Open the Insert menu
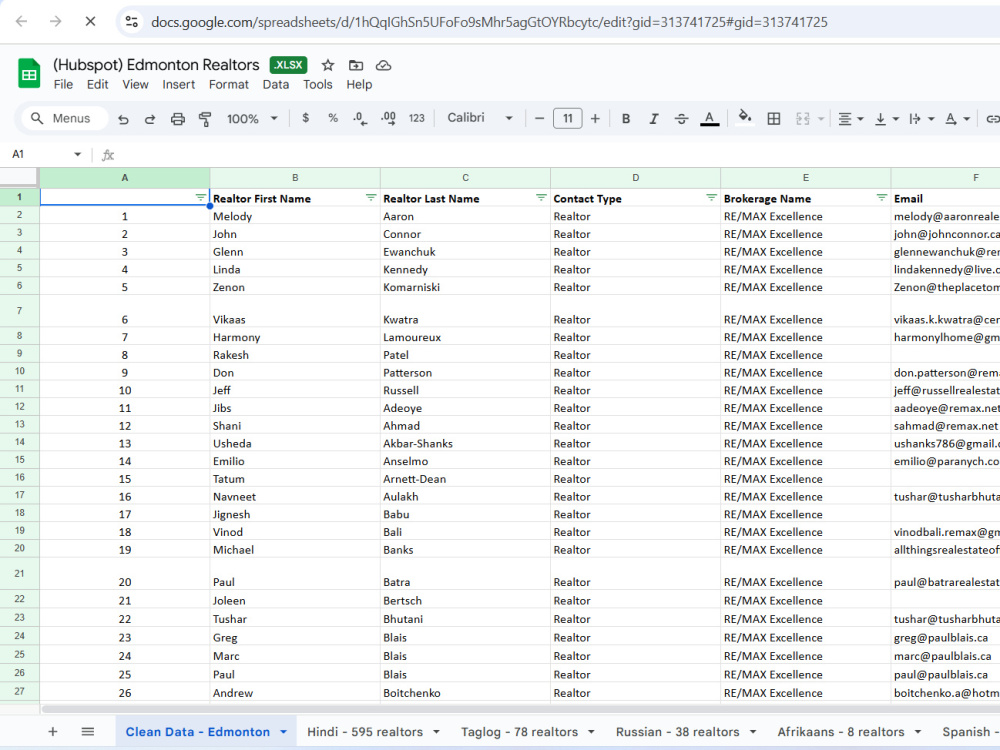This screenshot has width=1000, height=750. point(179,84)
